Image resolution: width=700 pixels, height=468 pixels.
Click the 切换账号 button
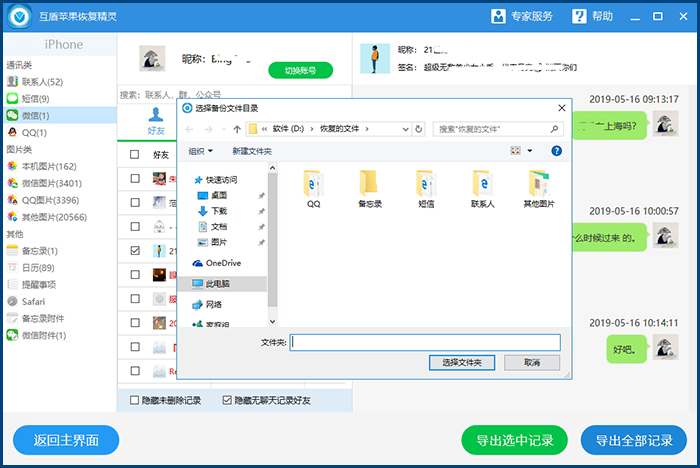tap(300, 71)
